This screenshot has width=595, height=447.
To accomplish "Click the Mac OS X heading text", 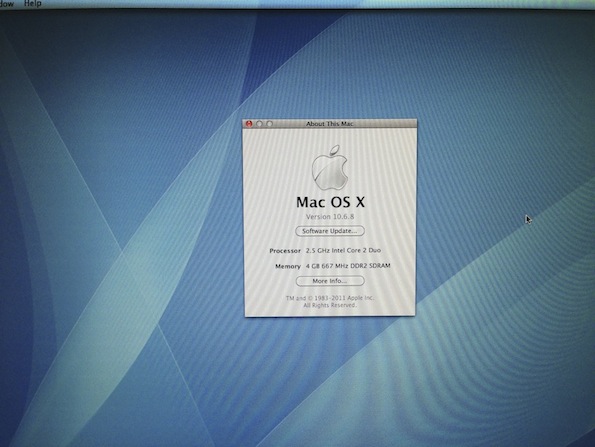I will point(330,202).
